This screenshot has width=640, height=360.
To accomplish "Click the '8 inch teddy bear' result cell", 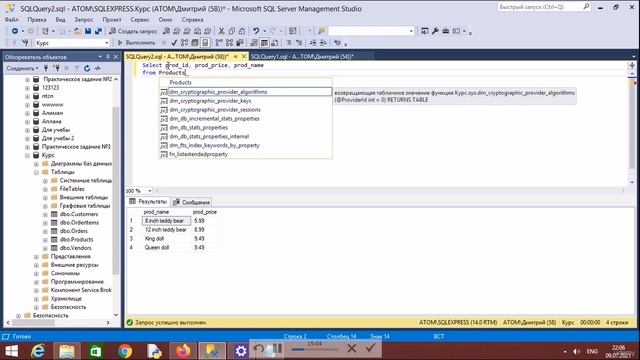I will (x=166, y=221).
